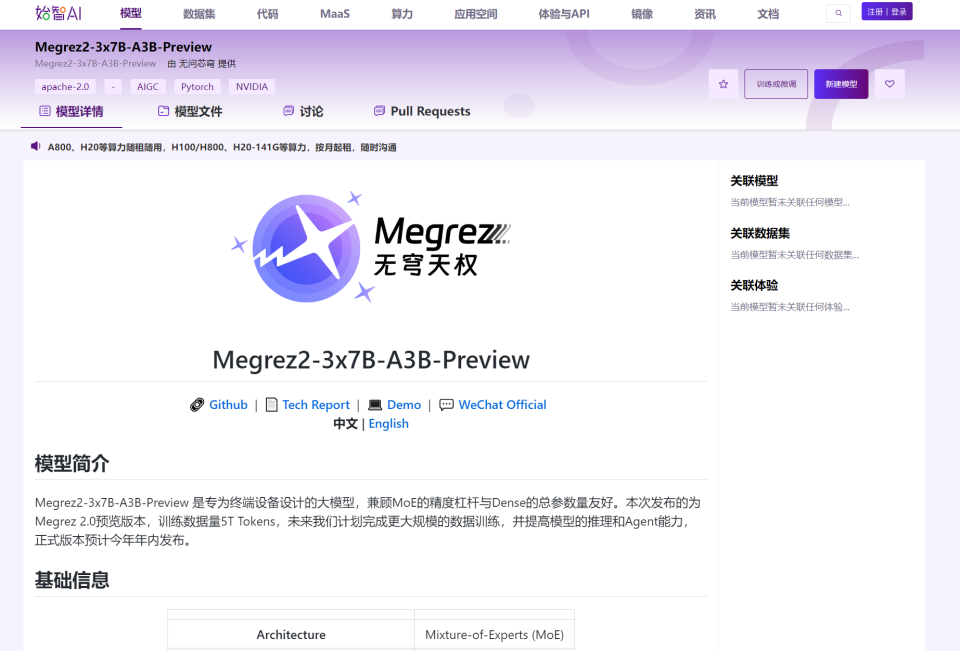Open the 文档 navigation menu

tap(768, 13)
